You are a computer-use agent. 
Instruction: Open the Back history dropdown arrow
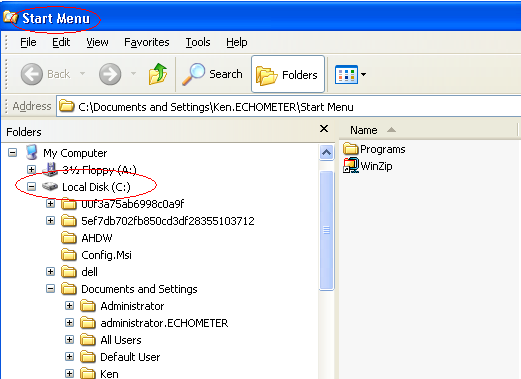(82, 73)
